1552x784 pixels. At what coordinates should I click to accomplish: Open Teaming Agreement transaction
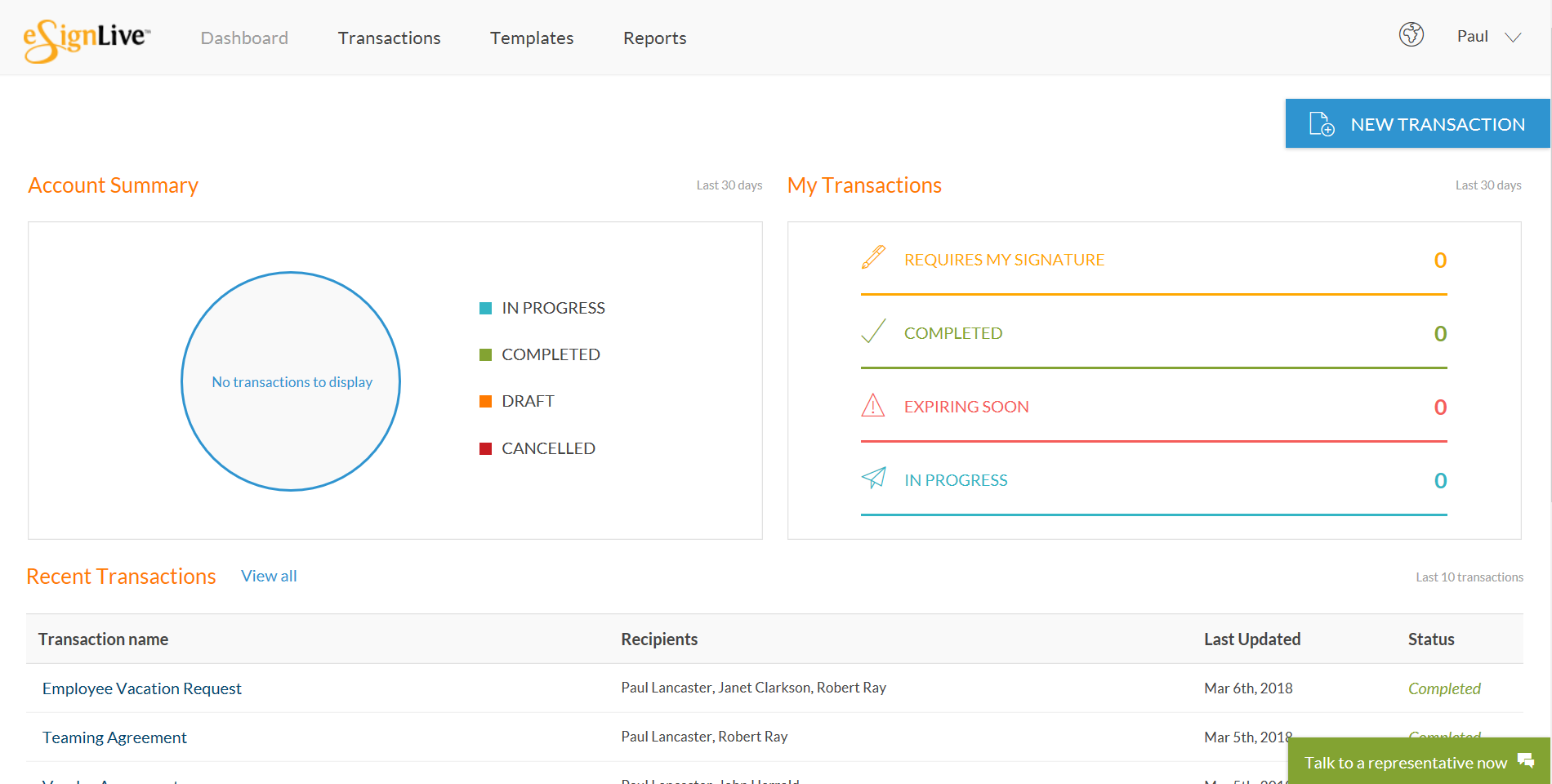114,737
